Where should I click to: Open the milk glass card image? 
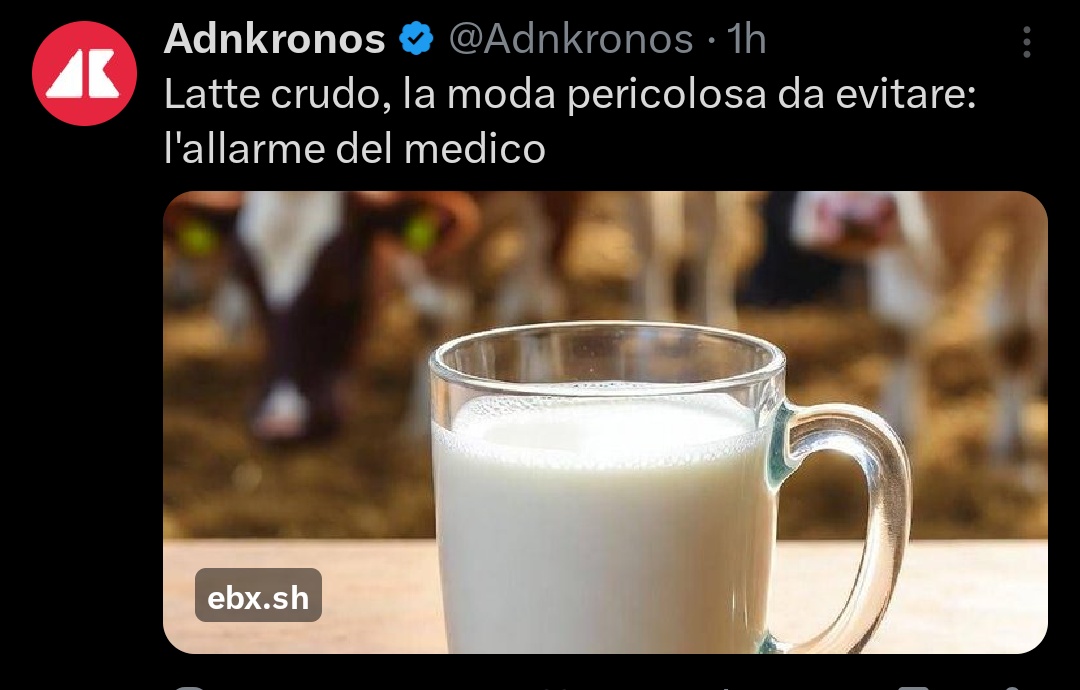pyautogui.click(x=605, y=422)
